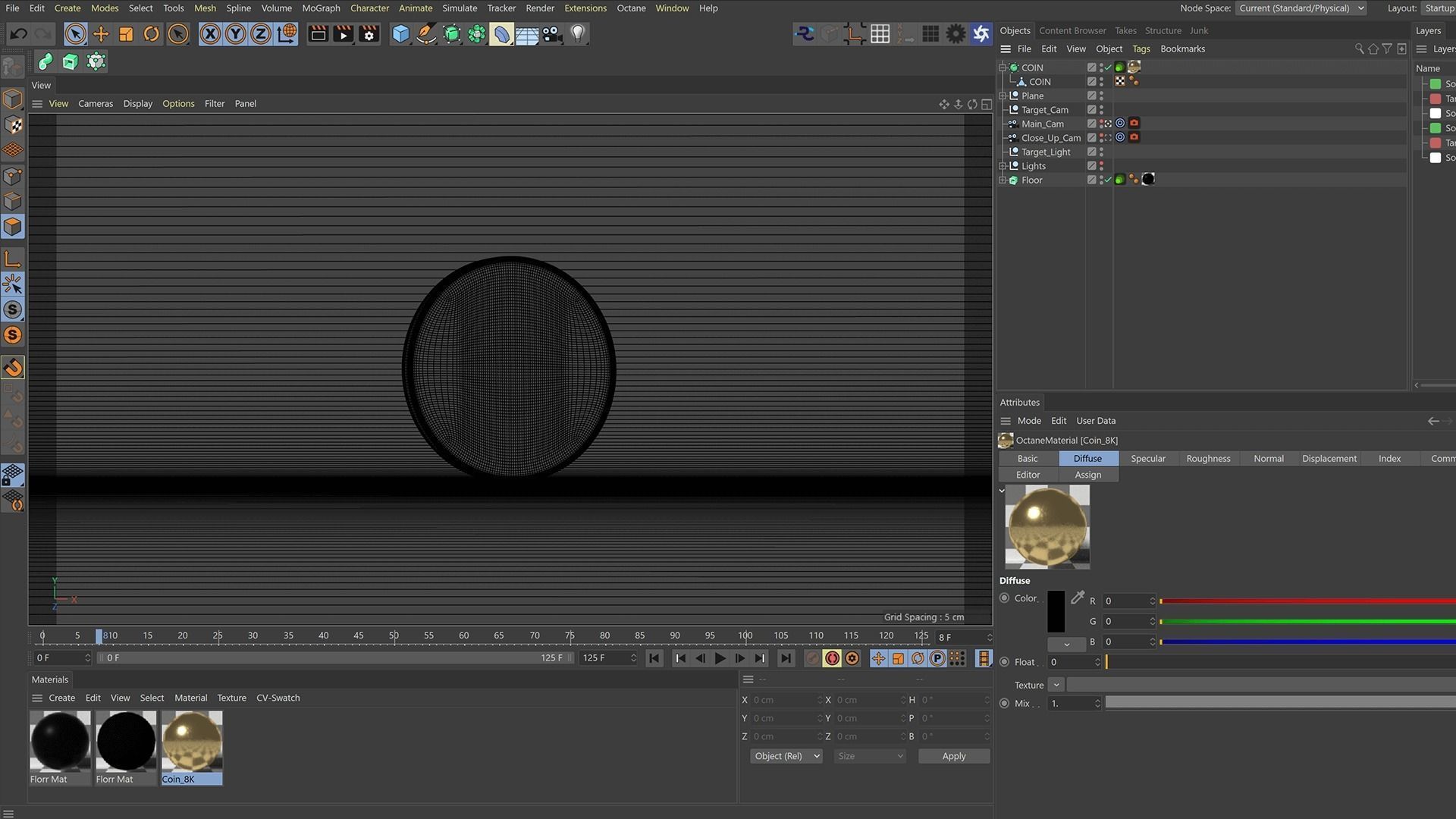Screen dimensions: 1456x819
Task: Open the Octane menu
Action: pos(631,8)
